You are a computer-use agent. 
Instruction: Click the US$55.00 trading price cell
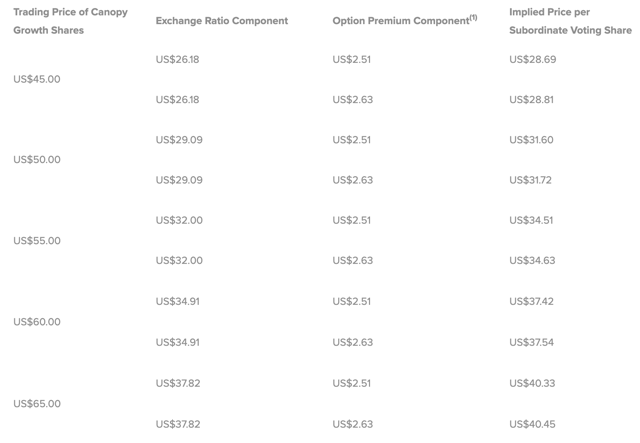[x=37, y=241]
